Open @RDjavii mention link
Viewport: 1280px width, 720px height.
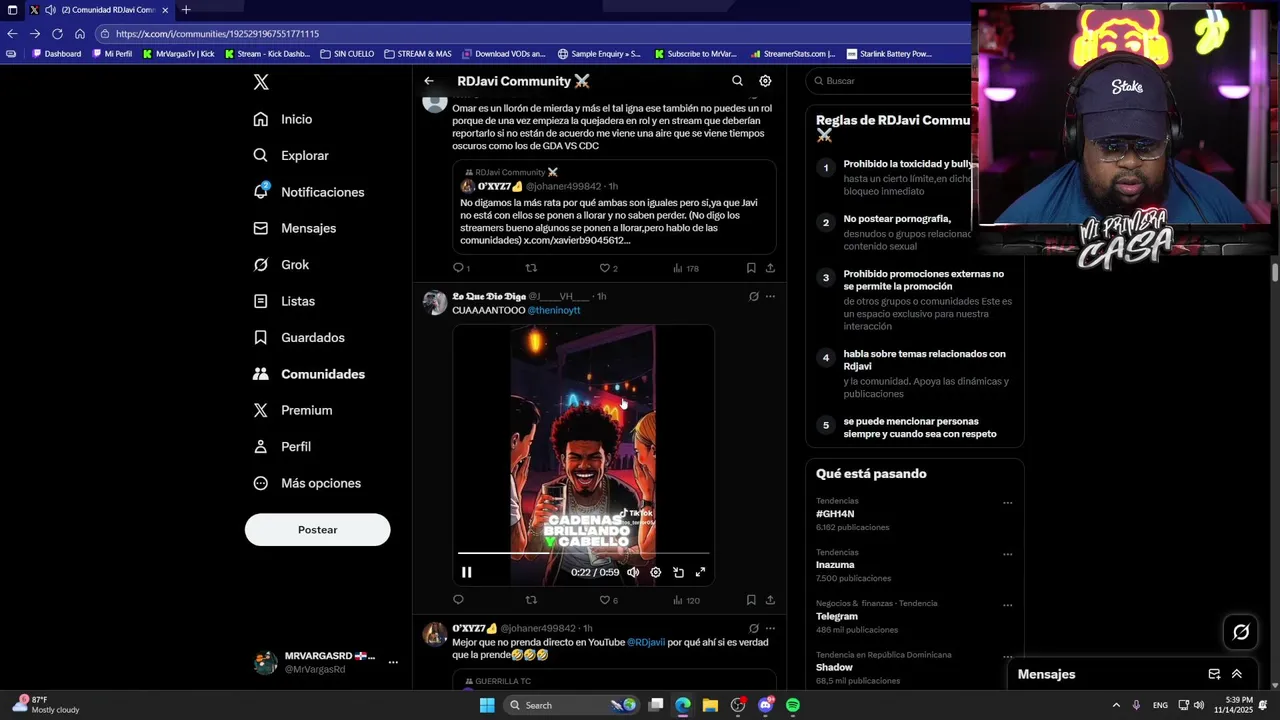[x=646, y=642]
